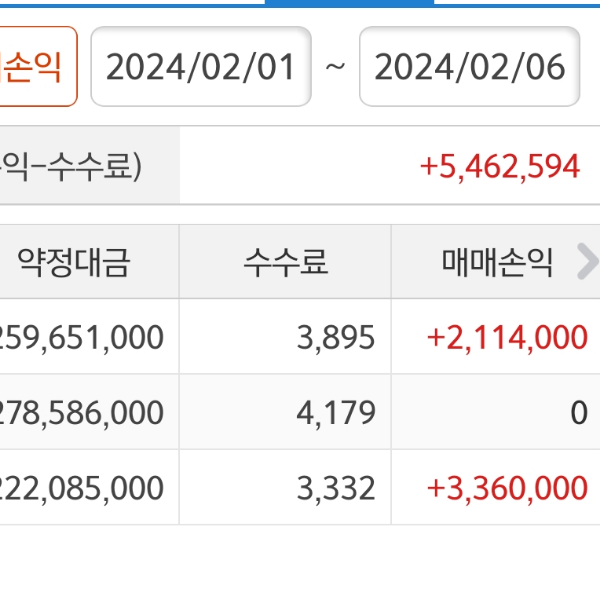Select the 259,651,000 contract amount cell
This screenshot has height=600, width=600.
pos(83,337)
